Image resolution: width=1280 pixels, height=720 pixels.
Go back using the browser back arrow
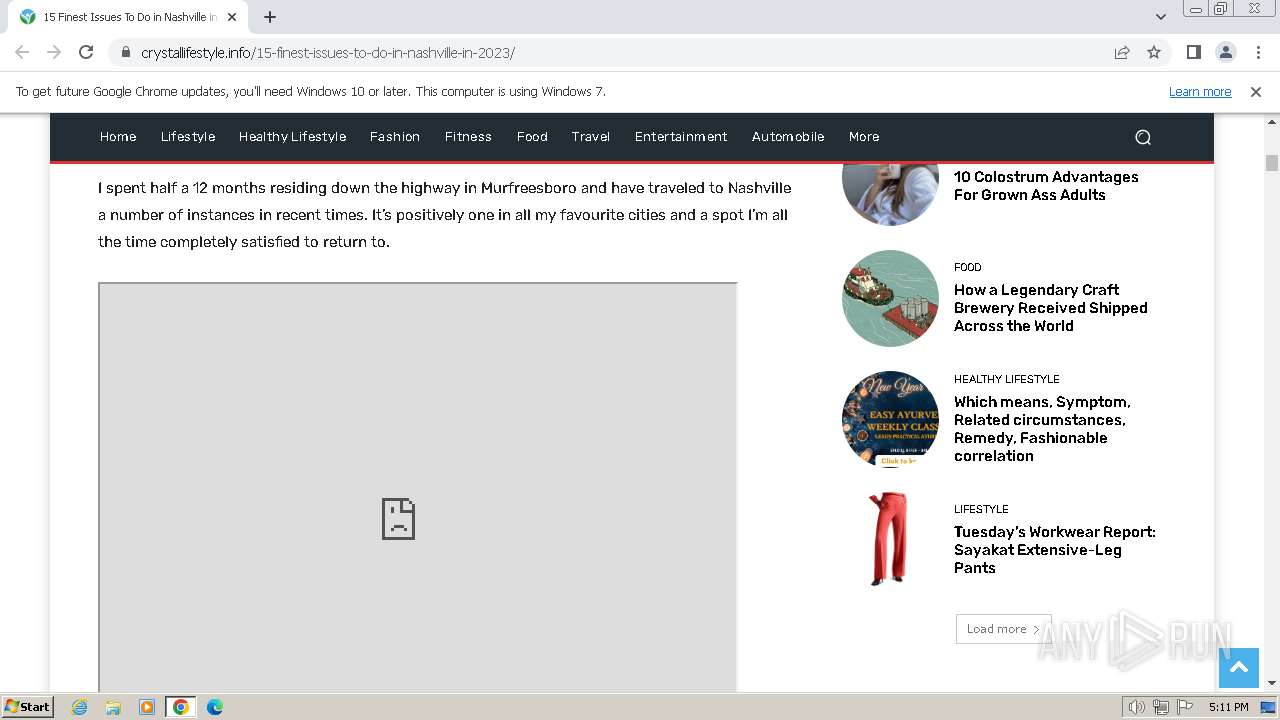click(x=22, y=52)
